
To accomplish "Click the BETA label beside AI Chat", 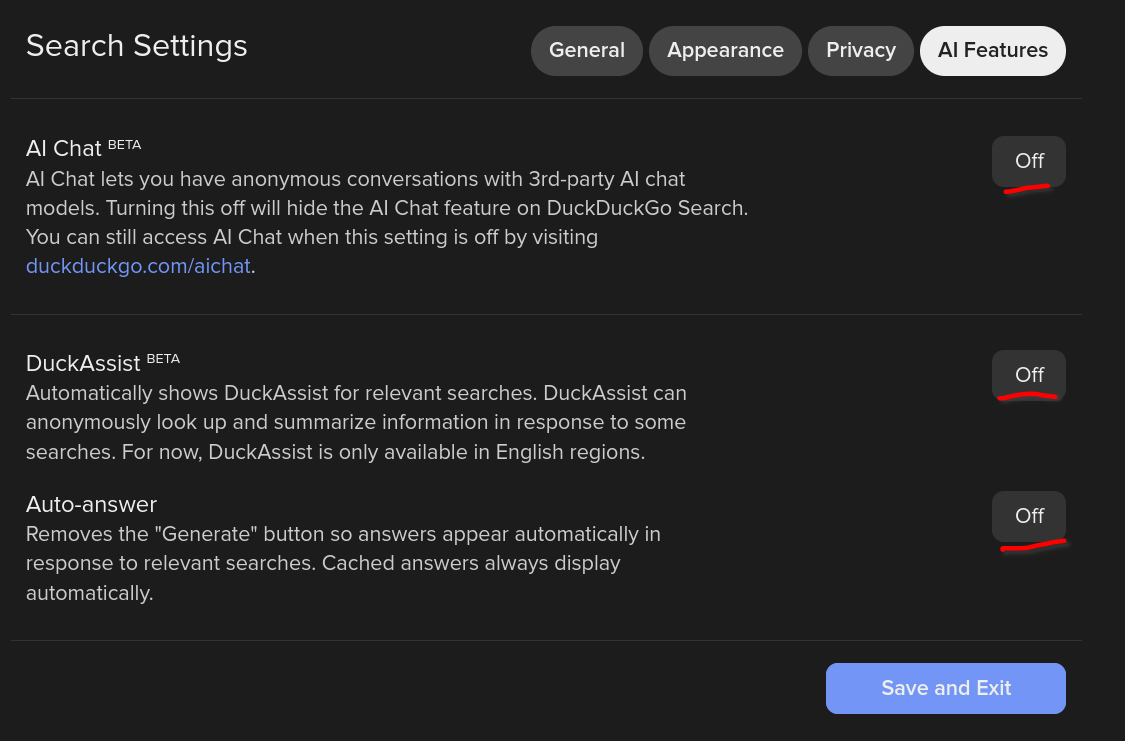I will tap(124, 145).
